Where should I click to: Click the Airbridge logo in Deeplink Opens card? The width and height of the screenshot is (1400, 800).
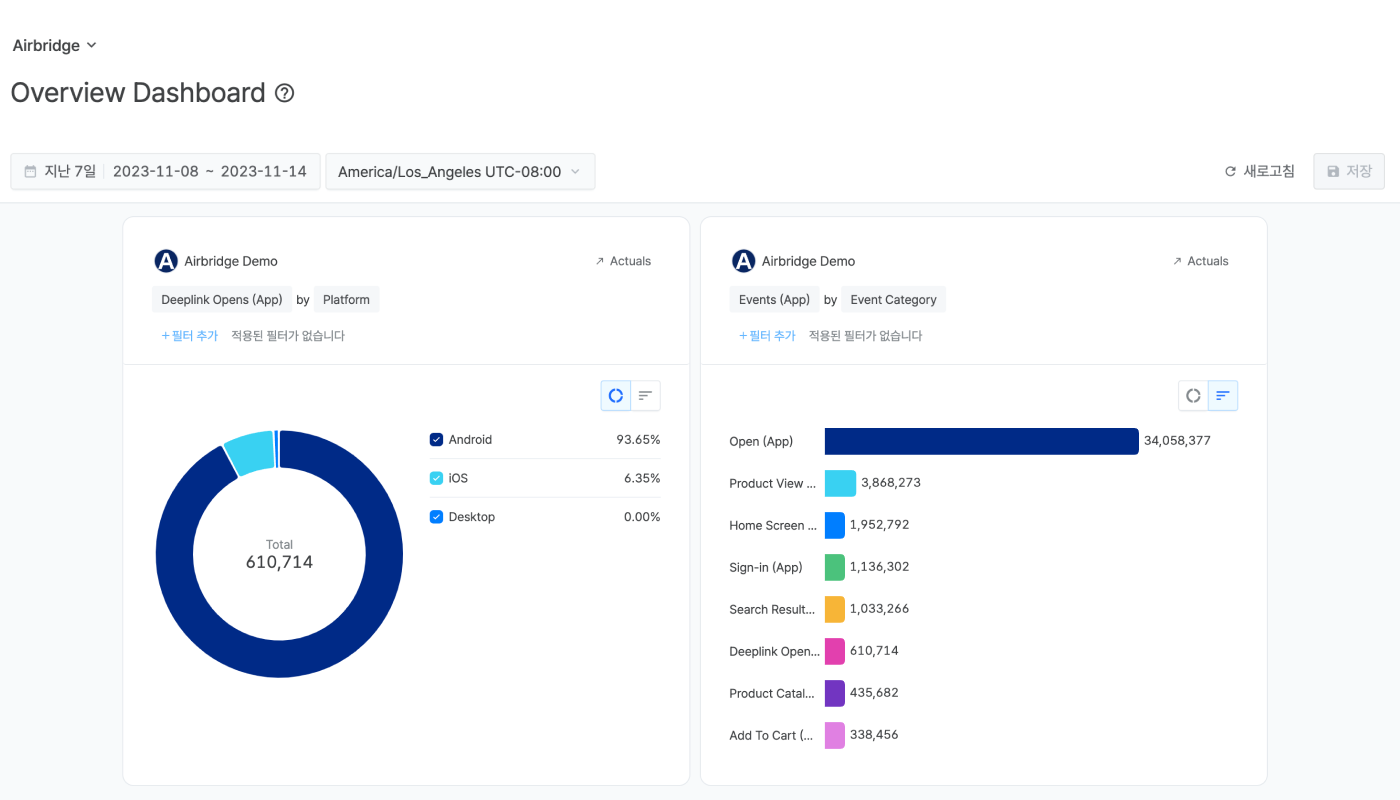click(x=166, y=261)
